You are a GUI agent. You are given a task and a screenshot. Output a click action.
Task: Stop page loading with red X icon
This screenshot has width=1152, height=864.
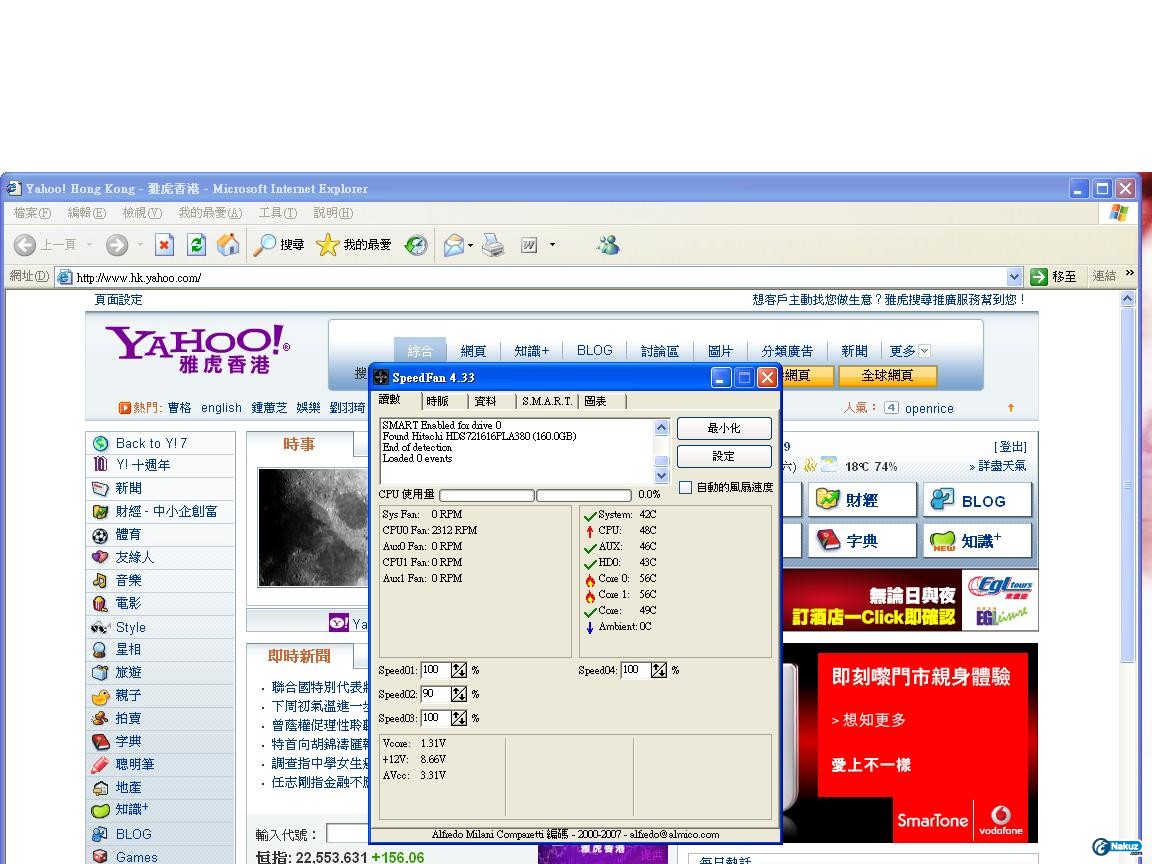coord(165,245)
